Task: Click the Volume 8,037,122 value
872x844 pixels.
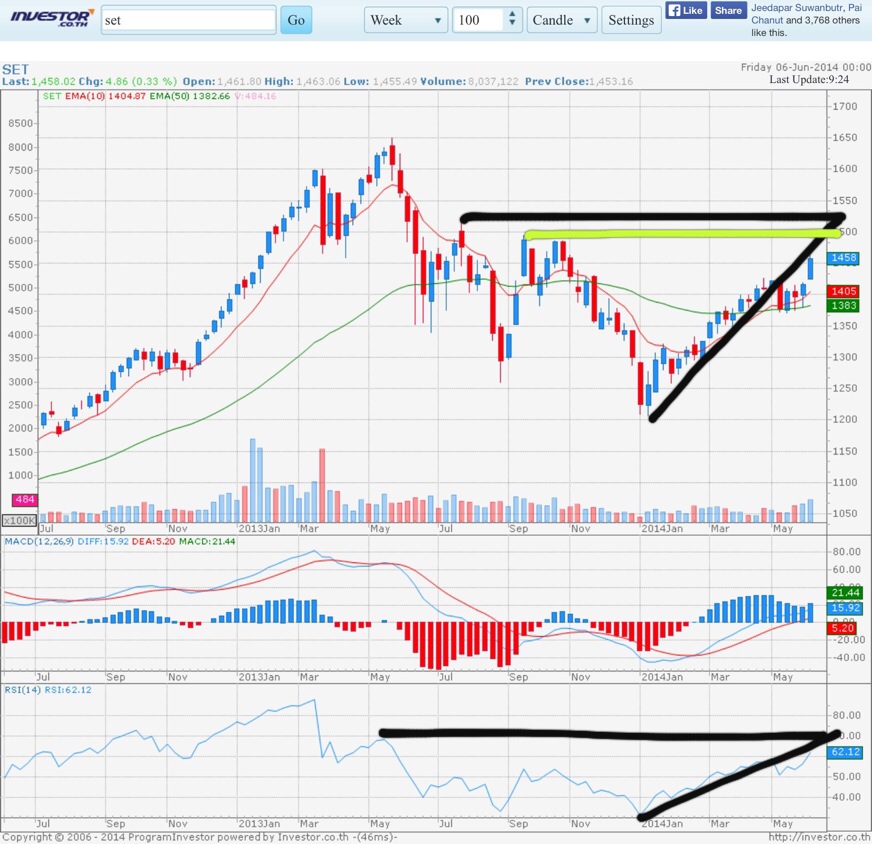Action: click(493, 82)
